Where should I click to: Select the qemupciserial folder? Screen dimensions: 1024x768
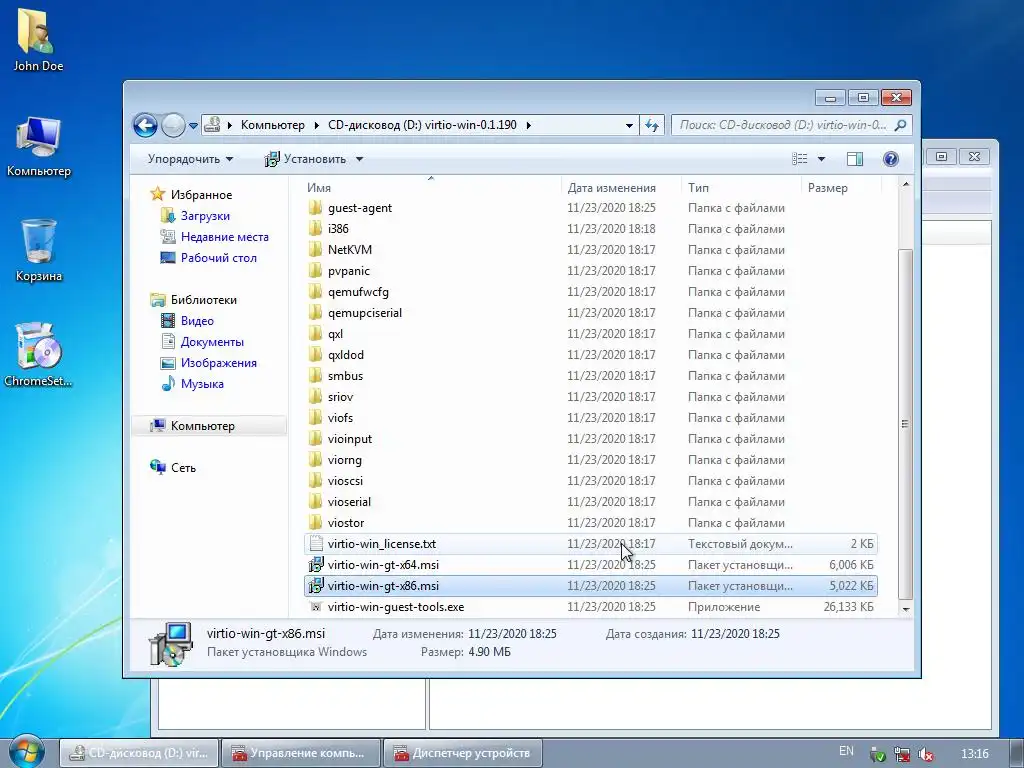[x=365, y=312]
